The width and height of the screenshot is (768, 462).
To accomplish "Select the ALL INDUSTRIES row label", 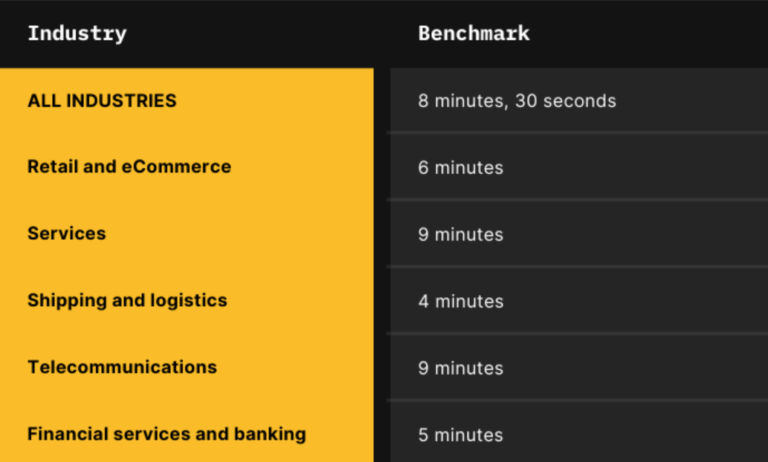I will [x=102, y=100].
